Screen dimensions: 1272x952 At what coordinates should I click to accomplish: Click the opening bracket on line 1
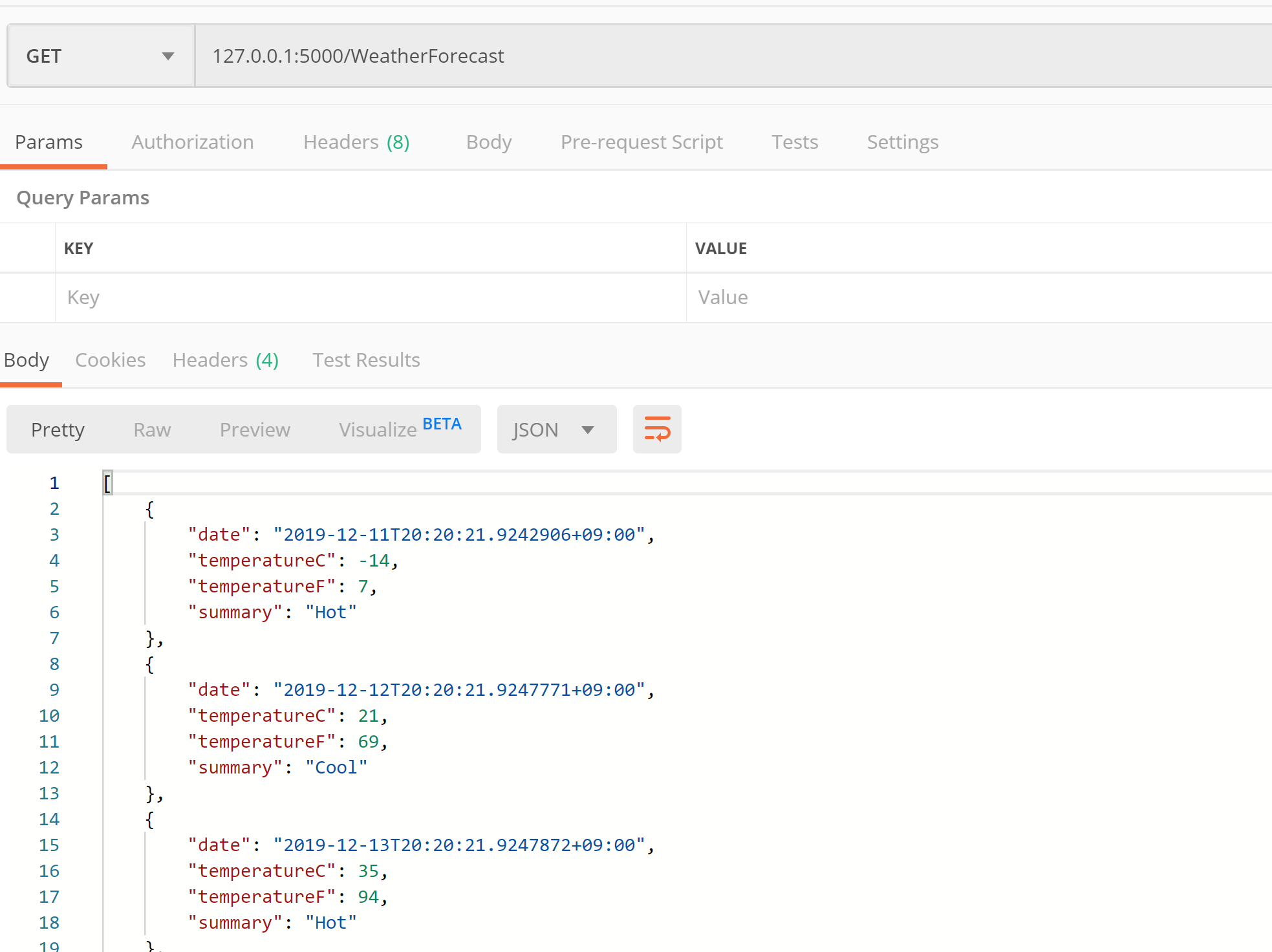[x=107, y=483]
